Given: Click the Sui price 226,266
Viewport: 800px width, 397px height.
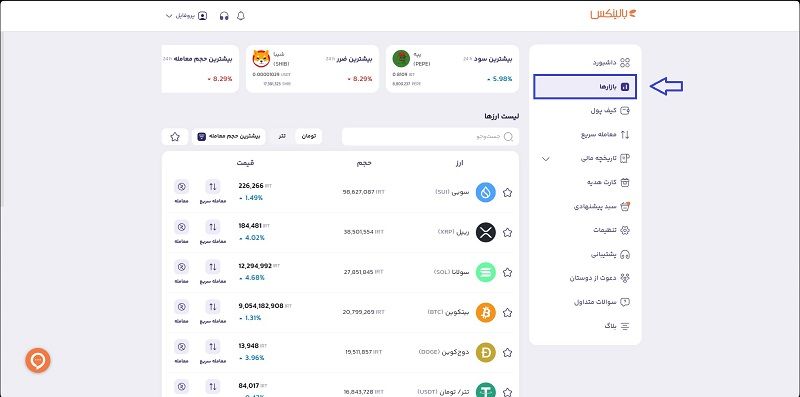Looking at the screenshot, I should (251, 186).
